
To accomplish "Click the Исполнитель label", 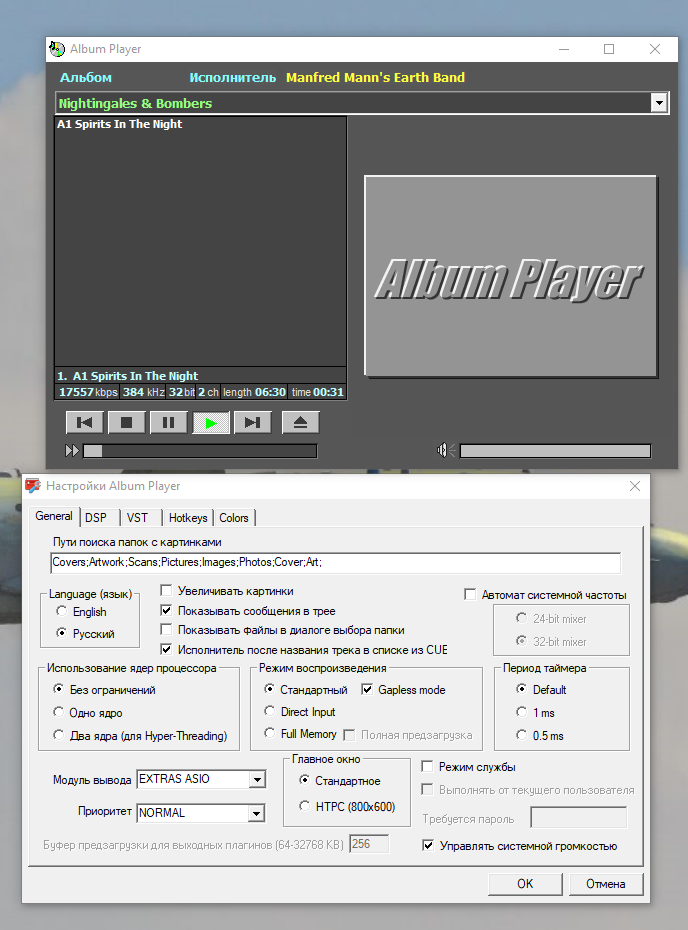I will (x=232, y=78).
